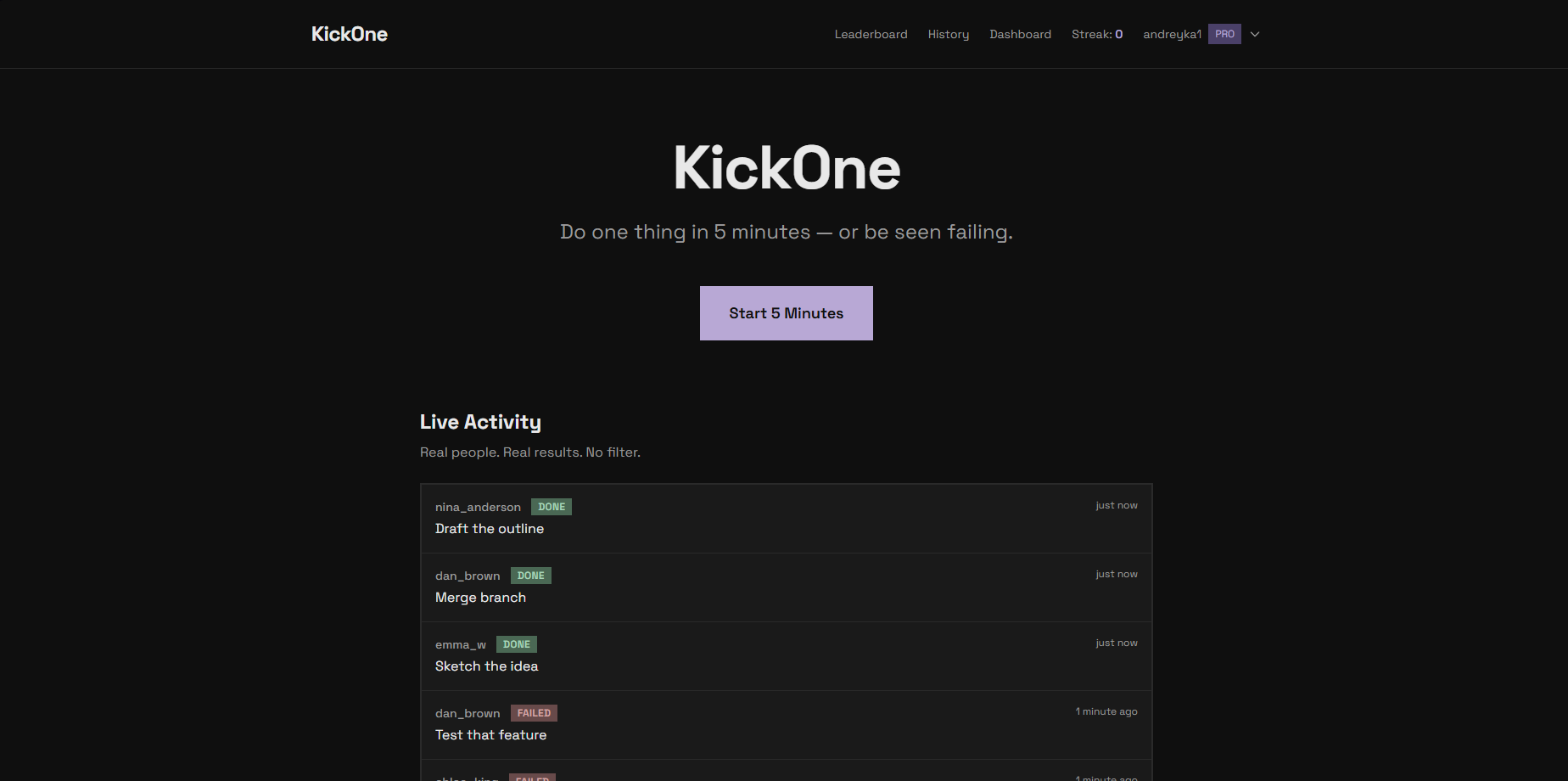Switch to the History page
Screen dimensions: 1568x781
948,34
